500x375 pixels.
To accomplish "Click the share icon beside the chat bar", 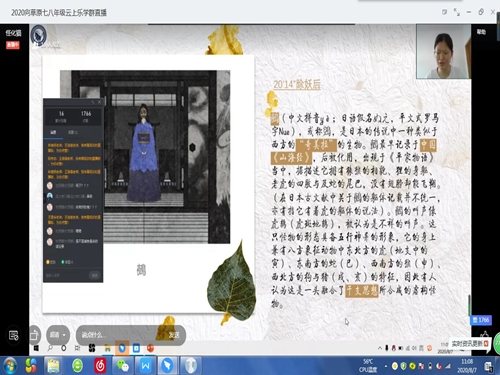I will (x=34, y=335).
